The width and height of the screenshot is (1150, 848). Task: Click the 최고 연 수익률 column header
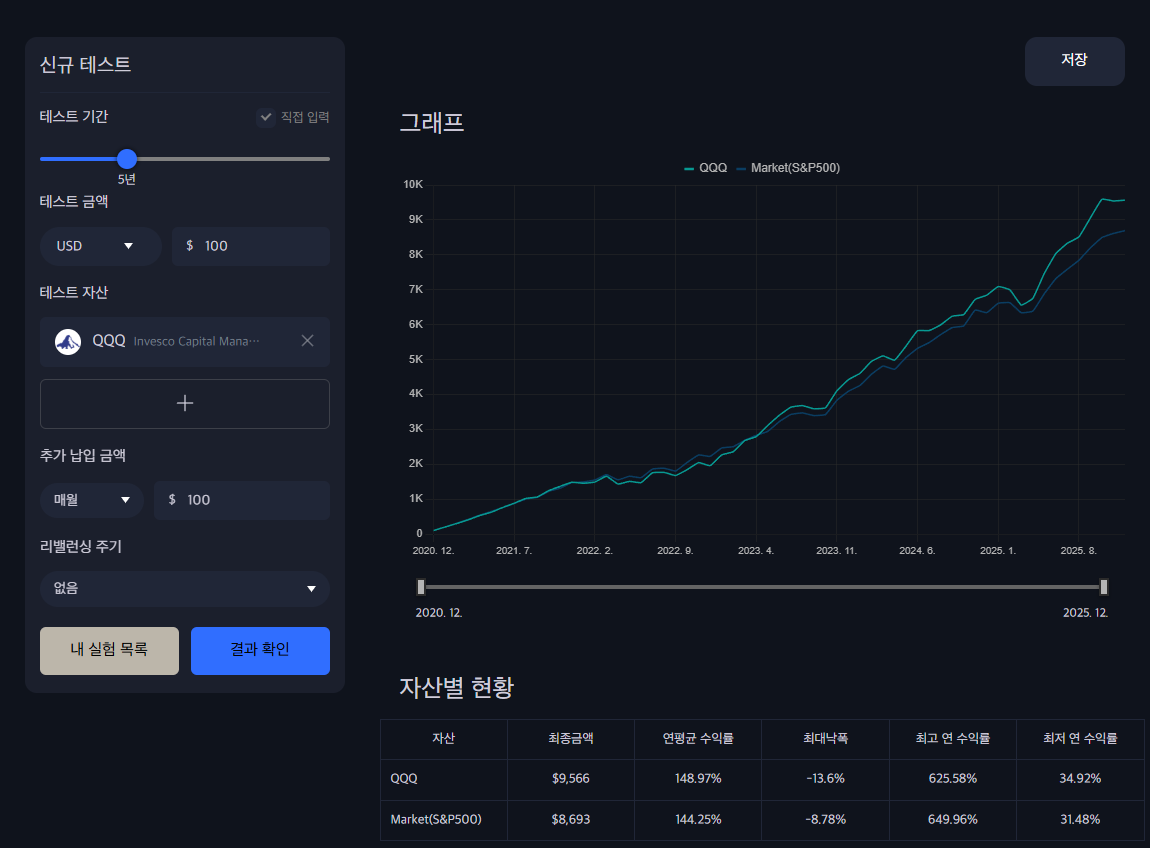coord(953,739)
